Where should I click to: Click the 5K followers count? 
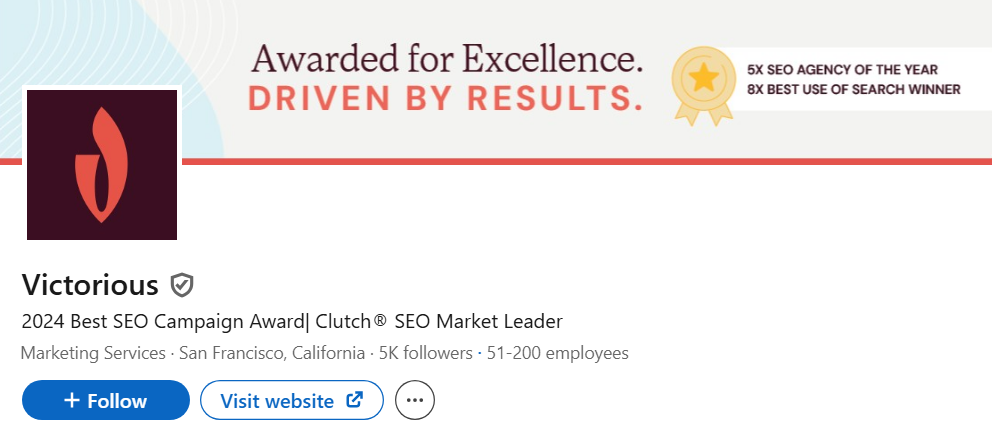pos(425,353)
